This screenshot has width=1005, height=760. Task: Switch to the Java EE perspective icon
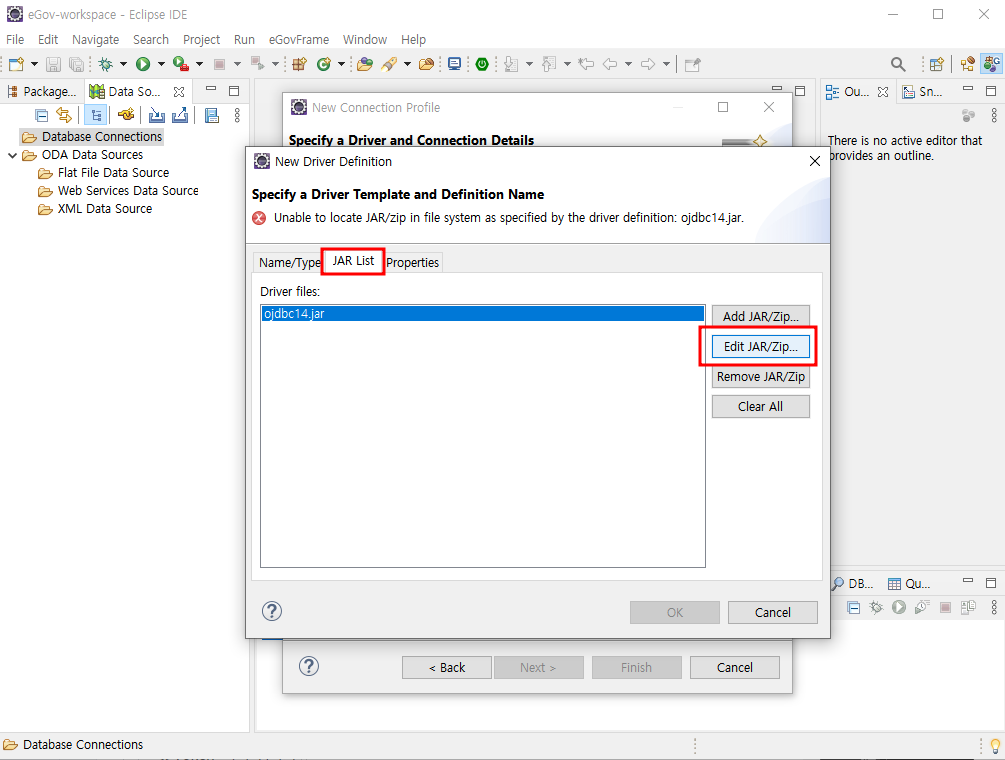point(968,64)
